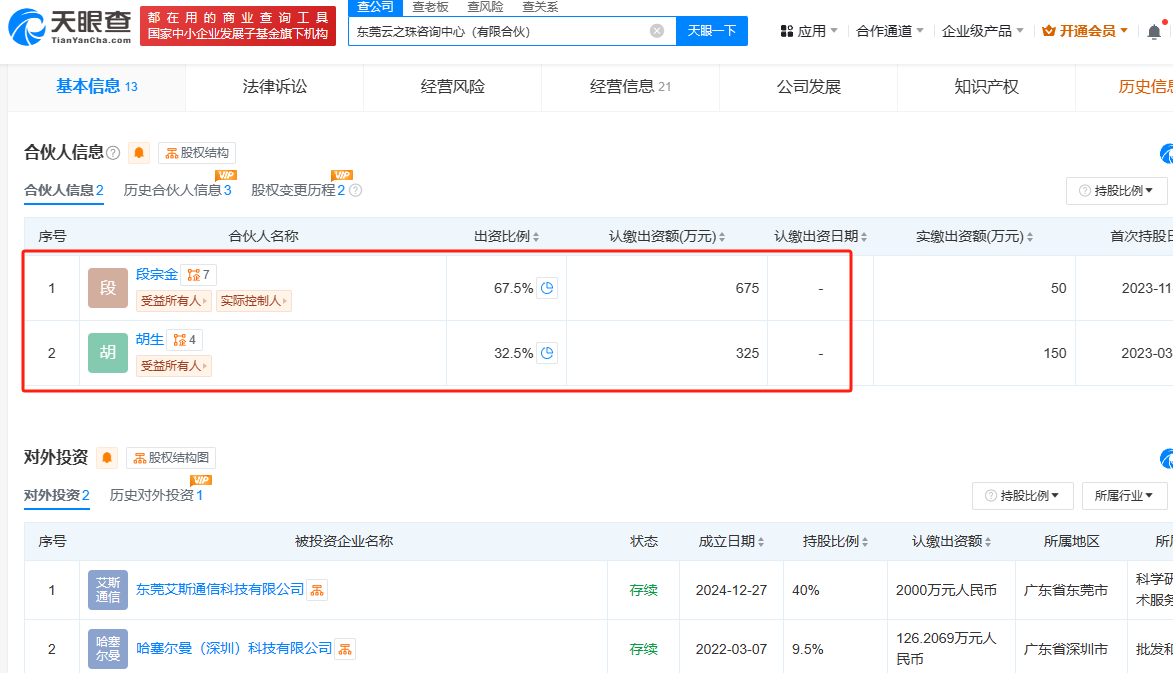Screen dimensions: 1173x673
Task: Open 东莞艾斯通信科技有限公司 company link
Action: point(220,589)
